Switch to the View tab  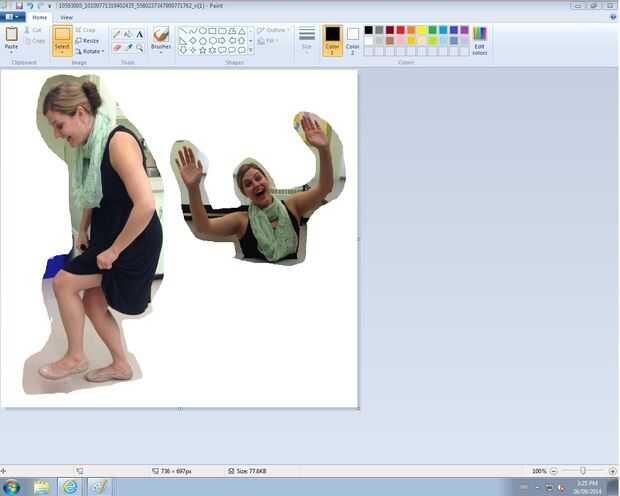[66, 17]
